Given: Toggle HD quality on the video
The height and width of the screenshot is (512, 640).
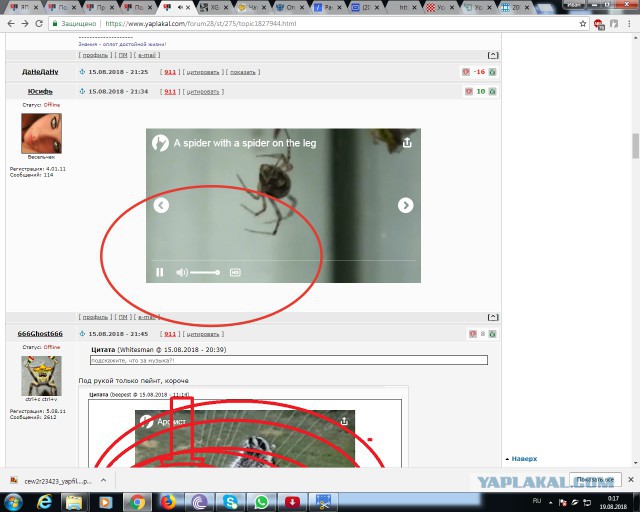Looking at the screenshot, I should 235,272.
